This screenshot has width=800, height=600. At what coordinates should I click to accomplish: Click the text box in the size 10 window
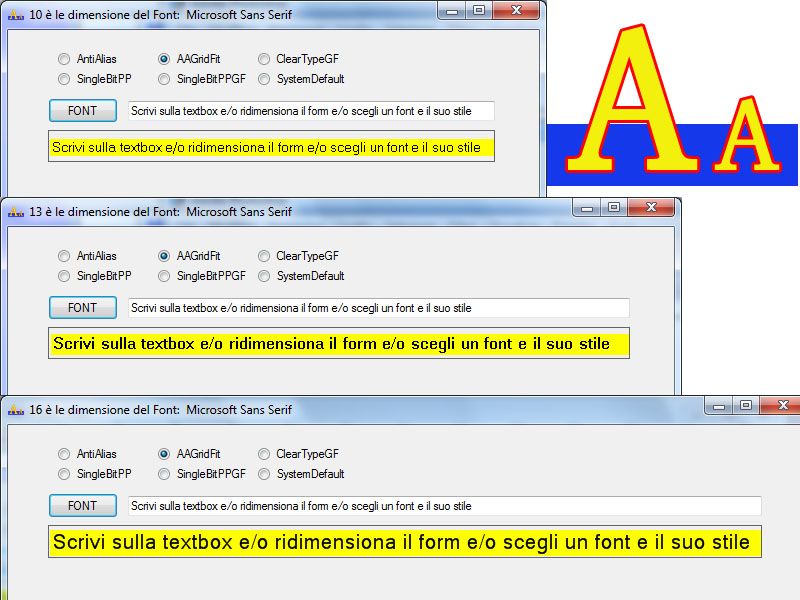311,111
